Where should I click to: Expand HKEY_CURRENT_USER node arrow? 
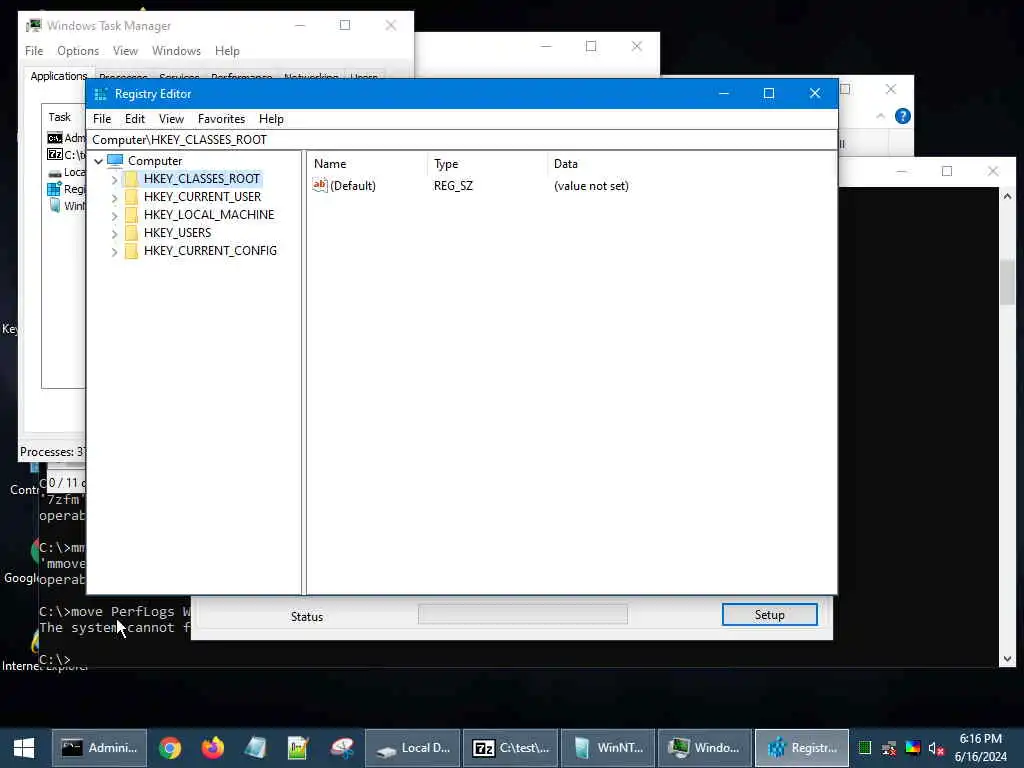pyautogui.click(x=114, y=197)
